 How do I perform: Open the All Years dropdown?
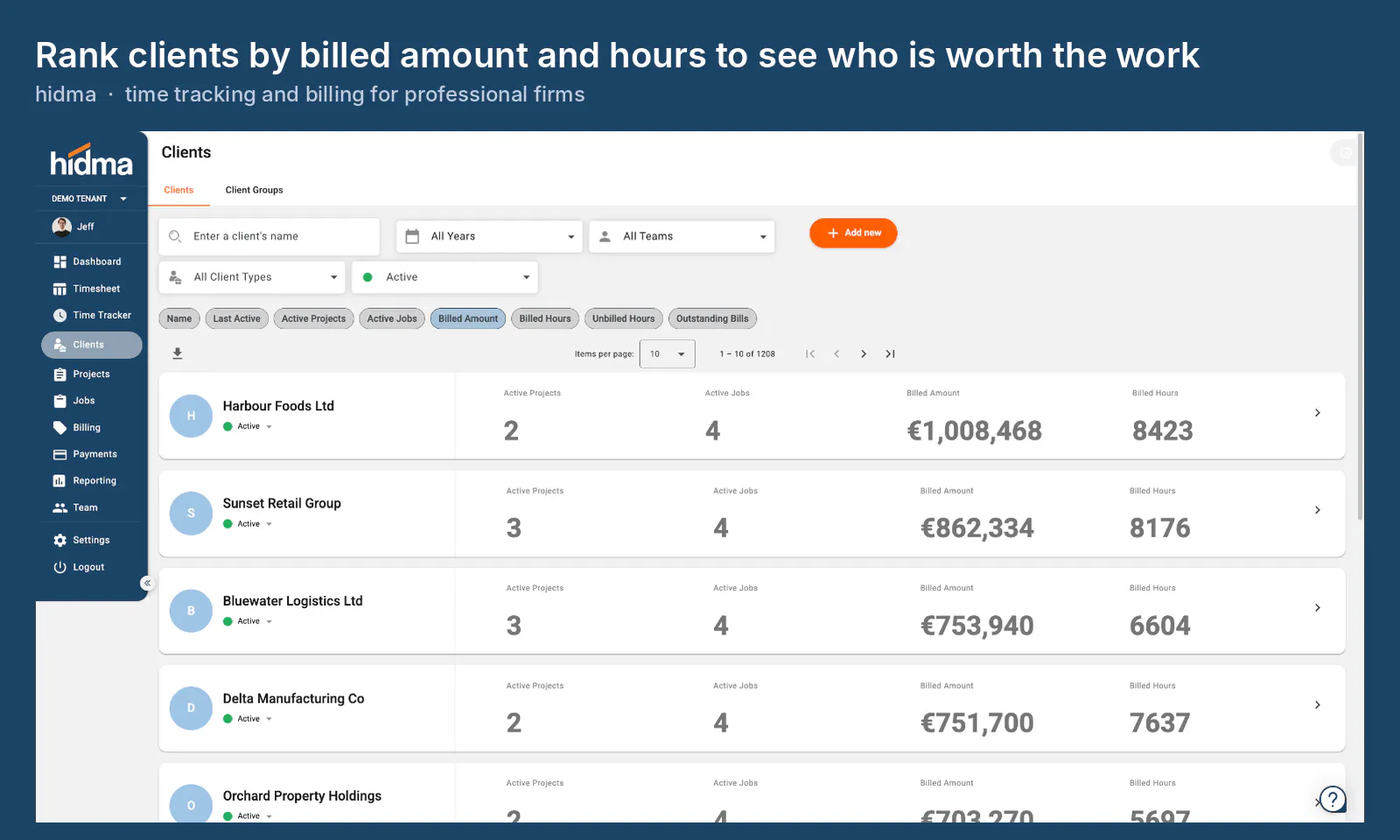pos(489,236)
